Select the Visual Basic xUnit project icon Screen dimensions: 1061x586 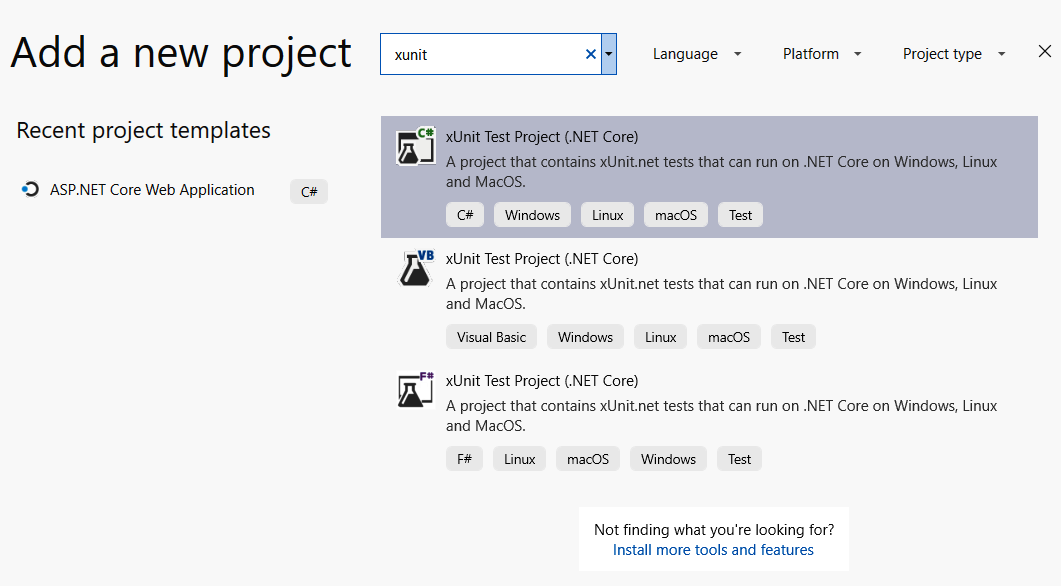coord(415,269)
